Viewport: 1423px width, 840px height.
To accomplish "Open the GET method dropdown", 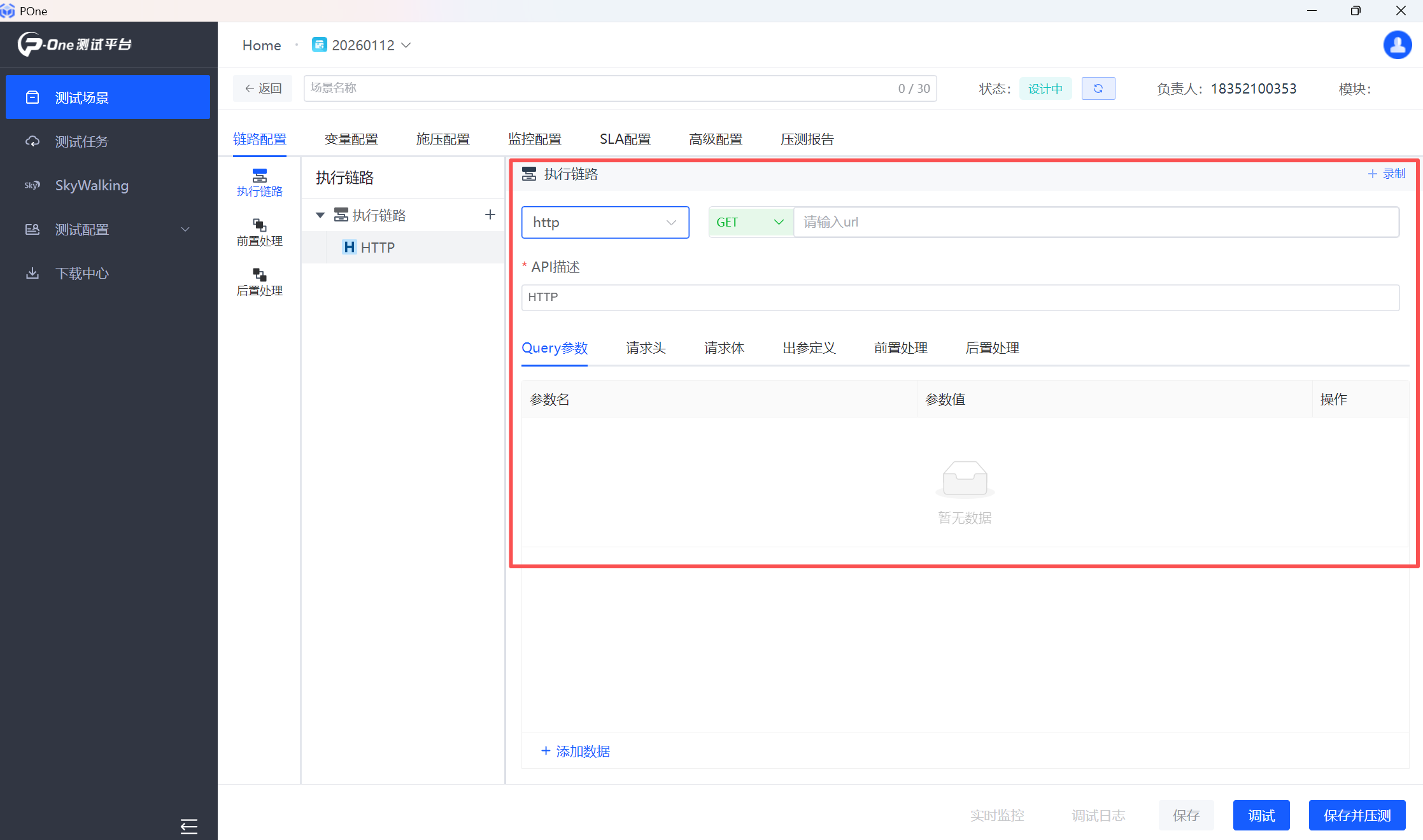I will (x=750, y=222).
